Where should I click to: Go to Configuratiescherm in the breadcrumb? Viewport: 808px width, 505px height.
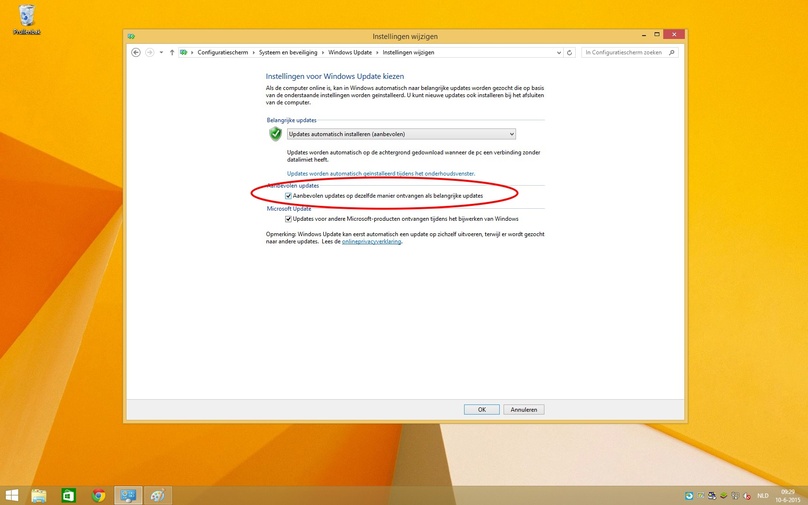(x=223, y=52)
